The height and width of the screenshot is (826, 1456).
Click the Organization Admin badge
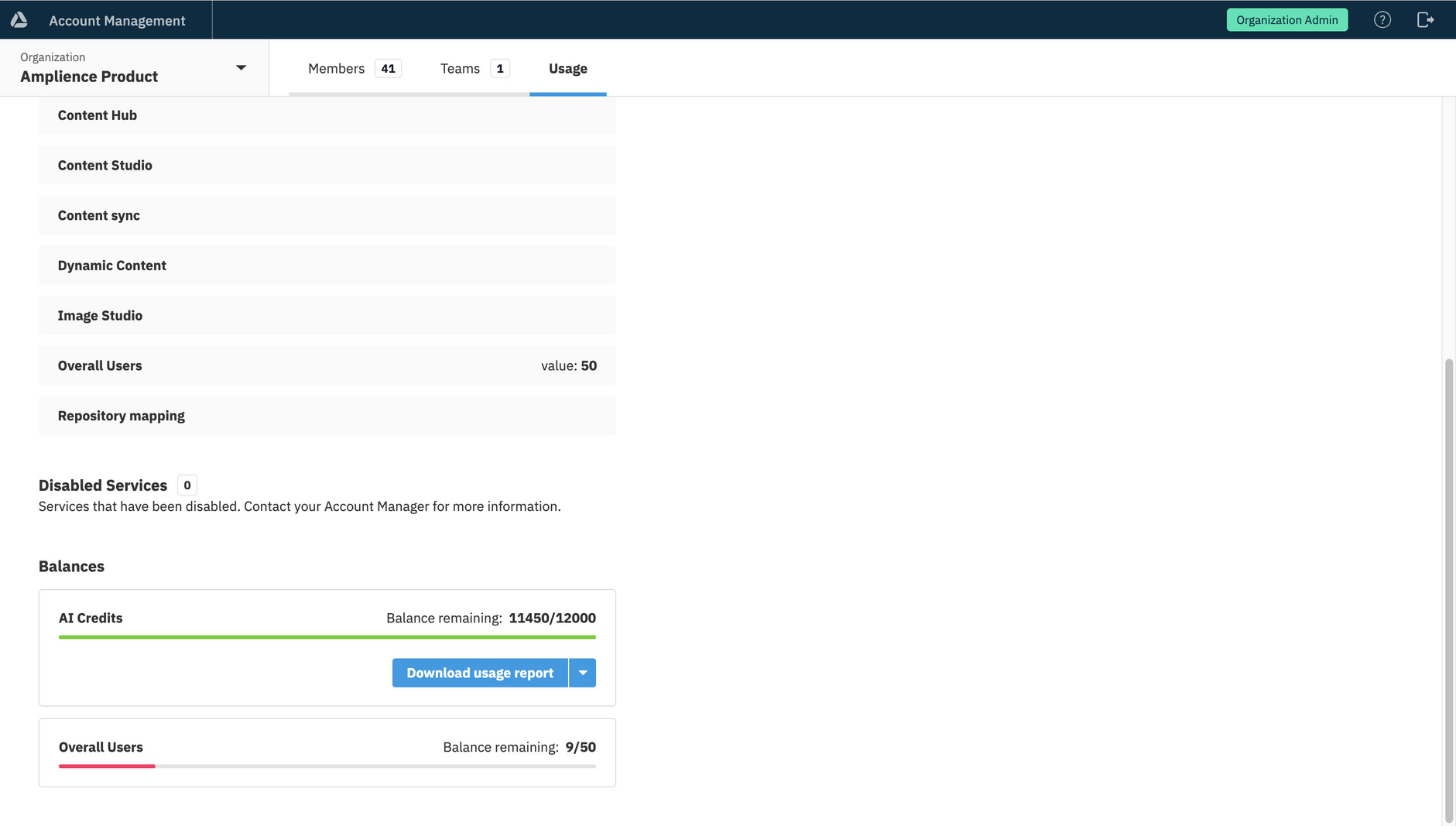click(1286, 20)
